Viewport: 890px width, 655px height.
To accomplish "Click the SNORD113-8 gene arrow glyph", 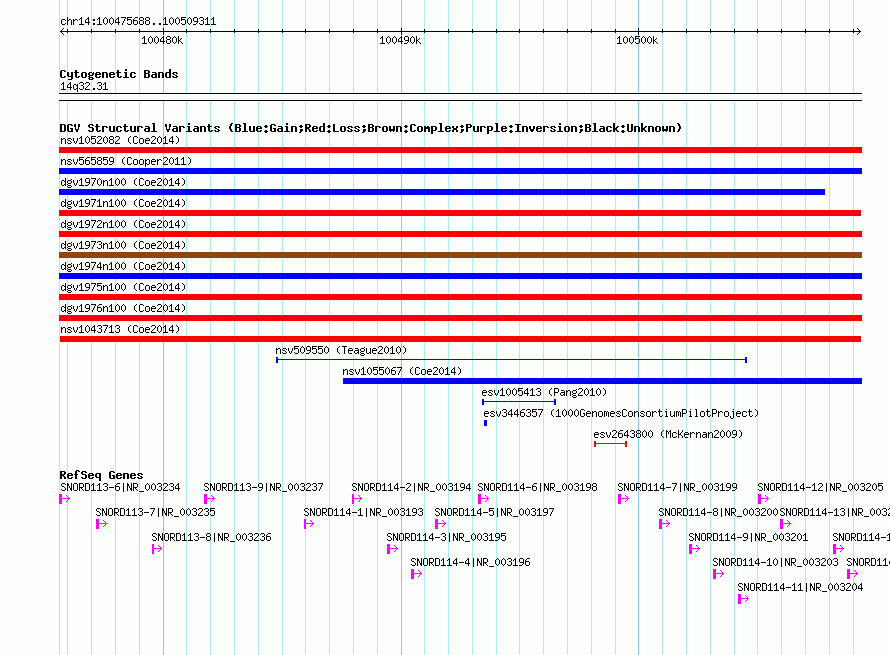I will pos(157,549).
